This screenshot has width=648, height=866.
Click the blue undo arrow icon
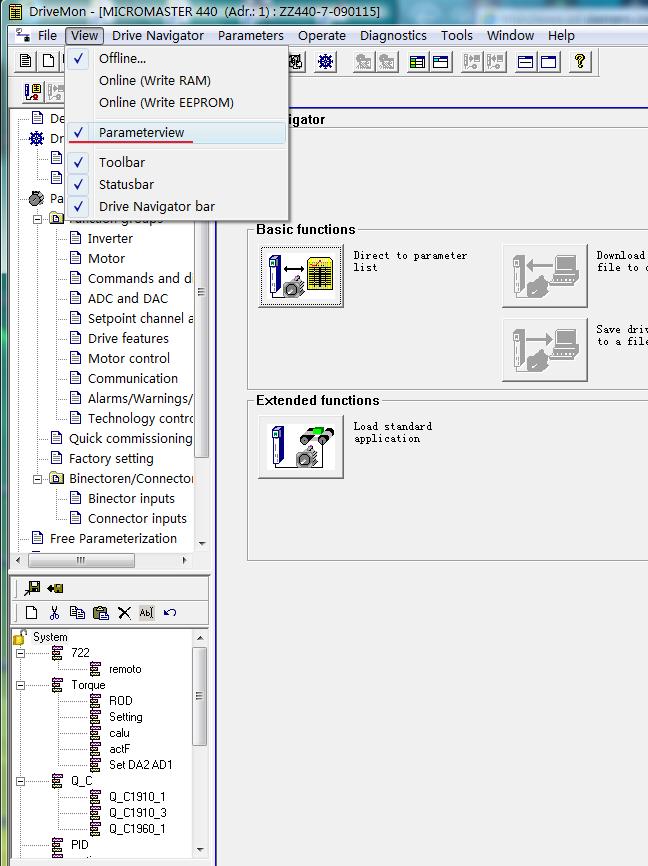point(170,612)
